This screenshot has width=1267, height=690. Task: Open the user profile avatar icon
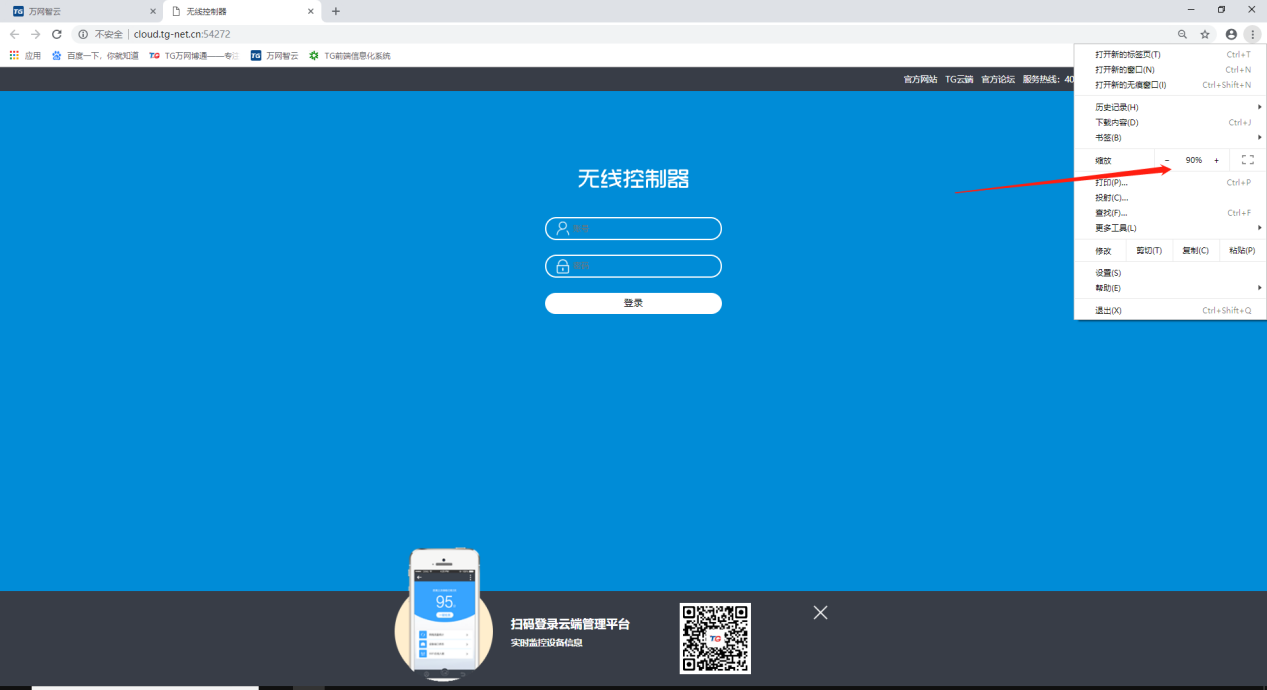tap(1231, 34)
